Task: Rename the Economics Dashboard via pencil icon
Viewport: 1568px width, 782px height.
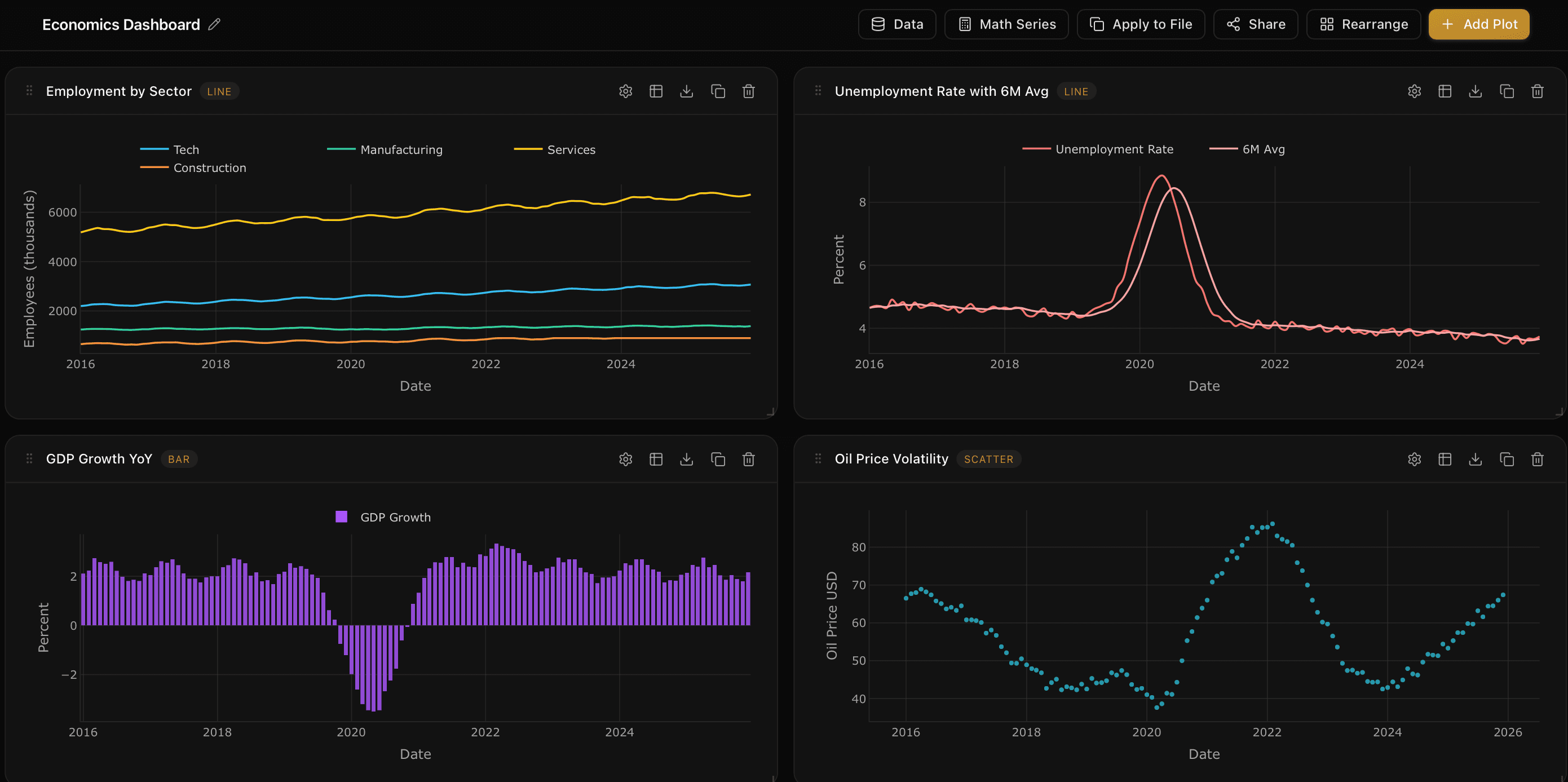Action: 213,24
